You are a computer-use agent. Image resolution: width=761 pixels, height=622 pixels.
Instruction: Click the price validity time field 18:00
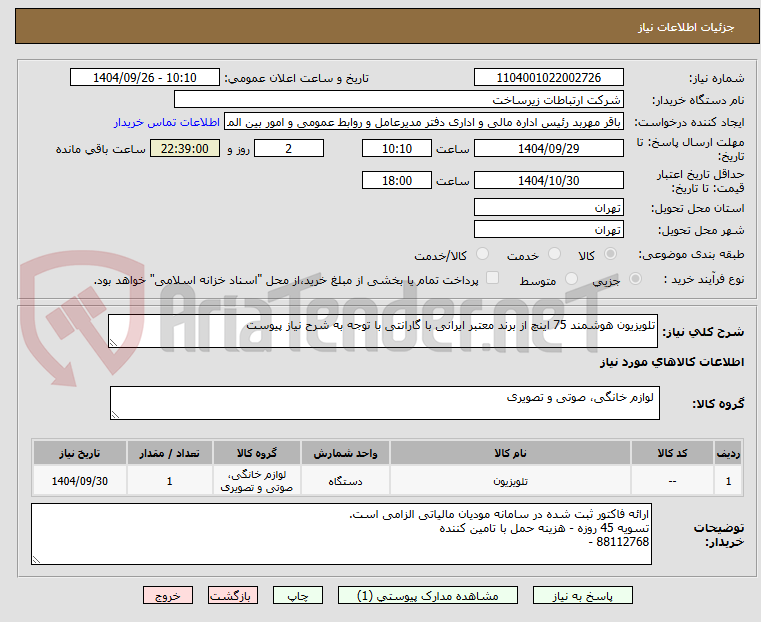click(x=397, y=180)
